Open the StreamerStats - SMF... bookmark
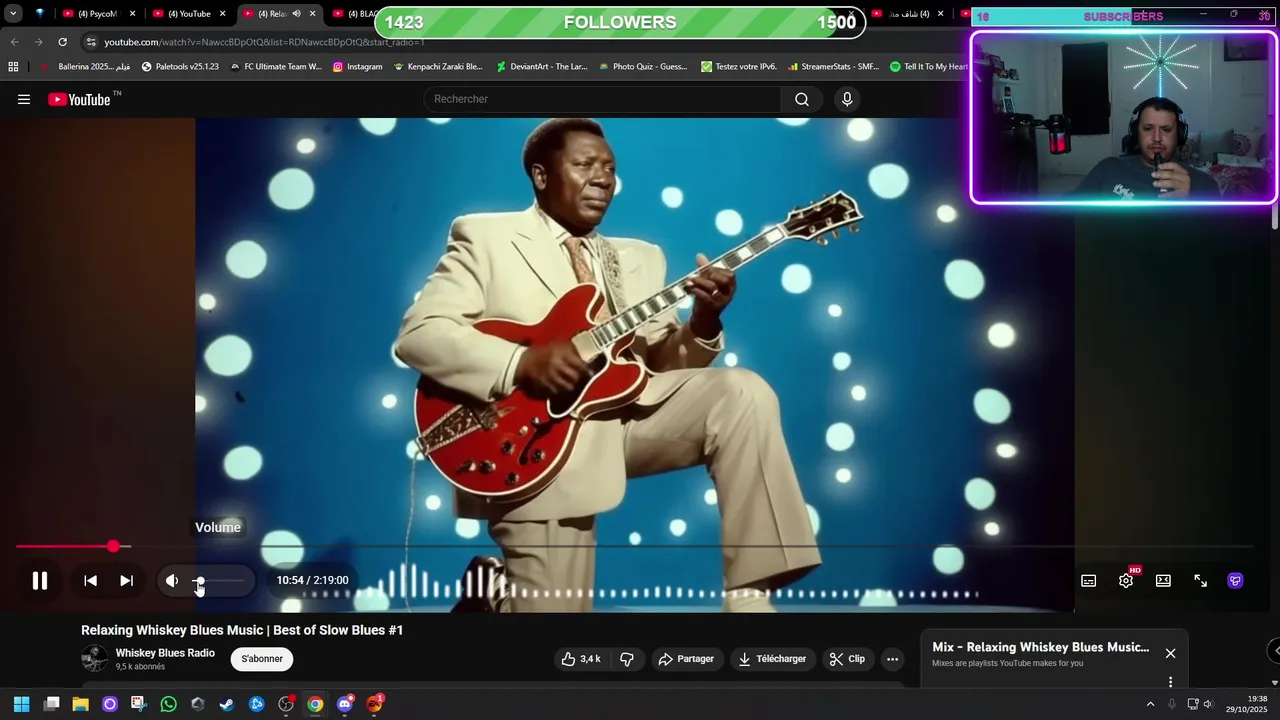 [x=833, y=67]
